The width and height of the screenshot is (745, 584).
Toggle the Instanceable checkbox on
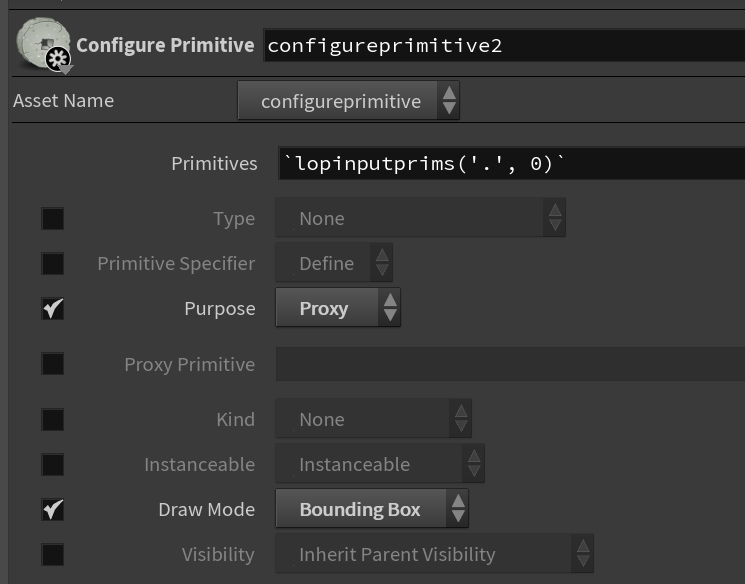coord(53,465)
